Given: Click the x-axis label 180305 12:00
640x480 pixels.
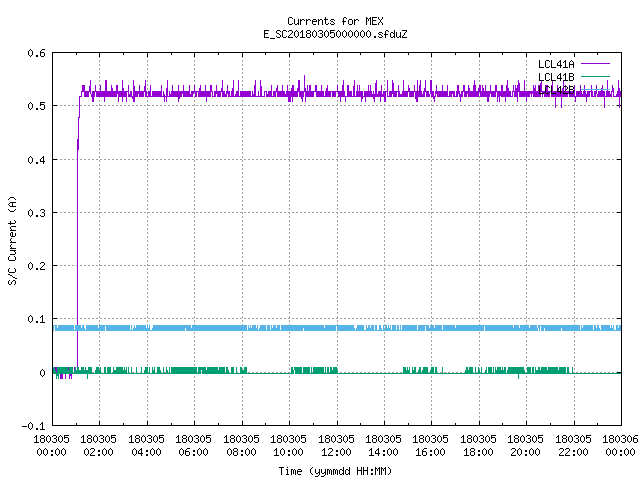Looking at the screenshot, I should tap(336, 446).
